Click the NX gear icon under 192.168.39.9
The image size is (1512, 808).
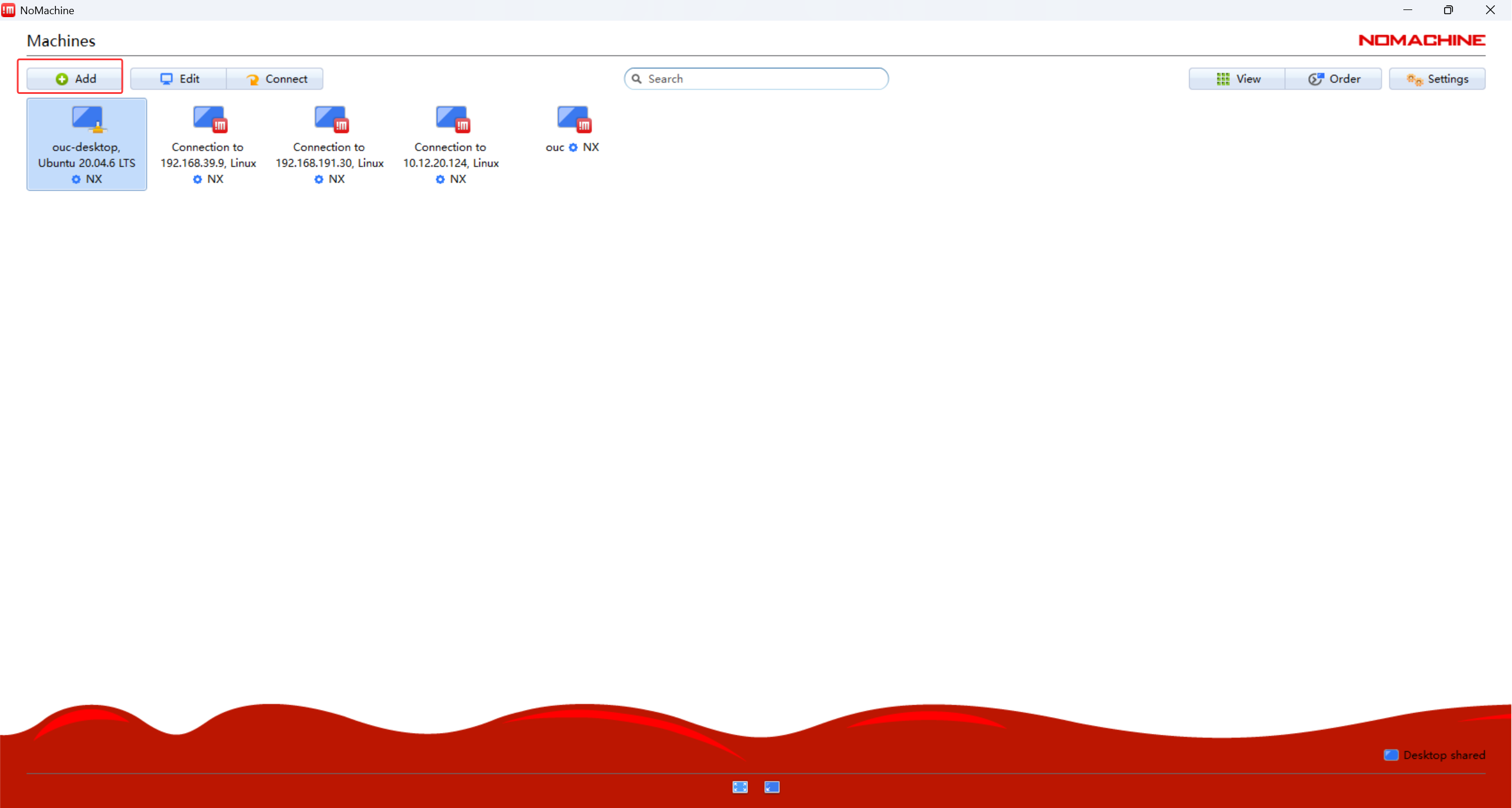pyautogui.click(x=197, y=179)
